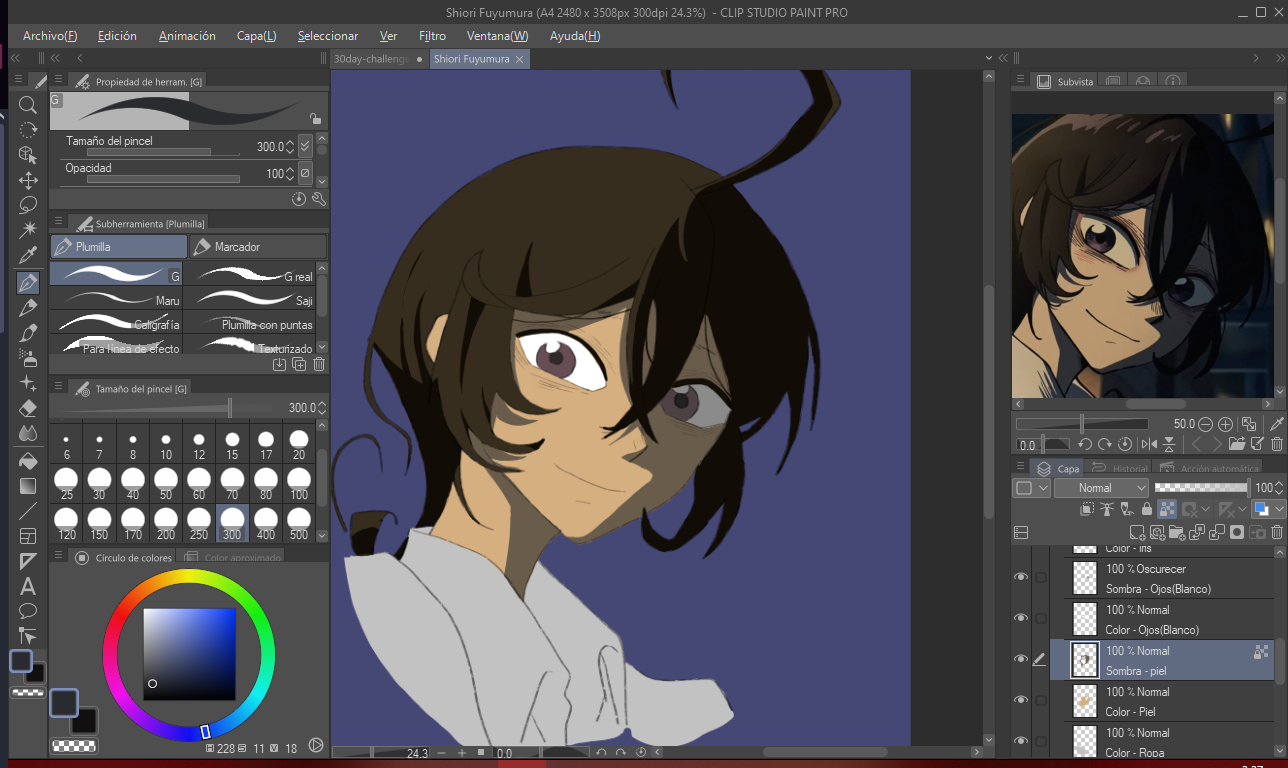Select the Zoom magnifier tool

(x=28, y=104)
